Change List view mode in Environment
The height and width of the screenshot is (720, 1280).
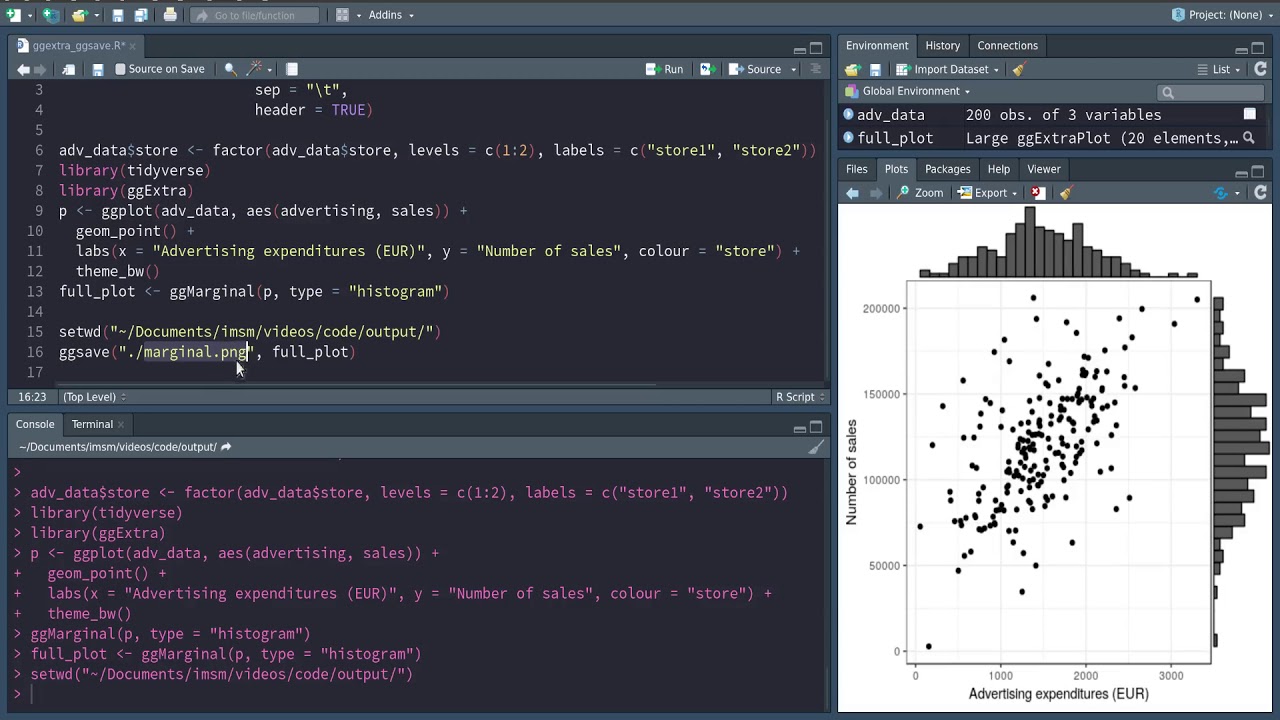(1219, 69)
